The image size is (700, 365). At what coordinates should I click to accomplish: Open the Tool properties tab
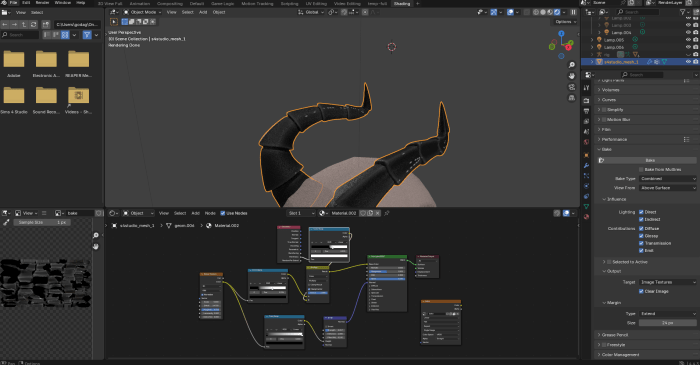click(x=586, y=88)
